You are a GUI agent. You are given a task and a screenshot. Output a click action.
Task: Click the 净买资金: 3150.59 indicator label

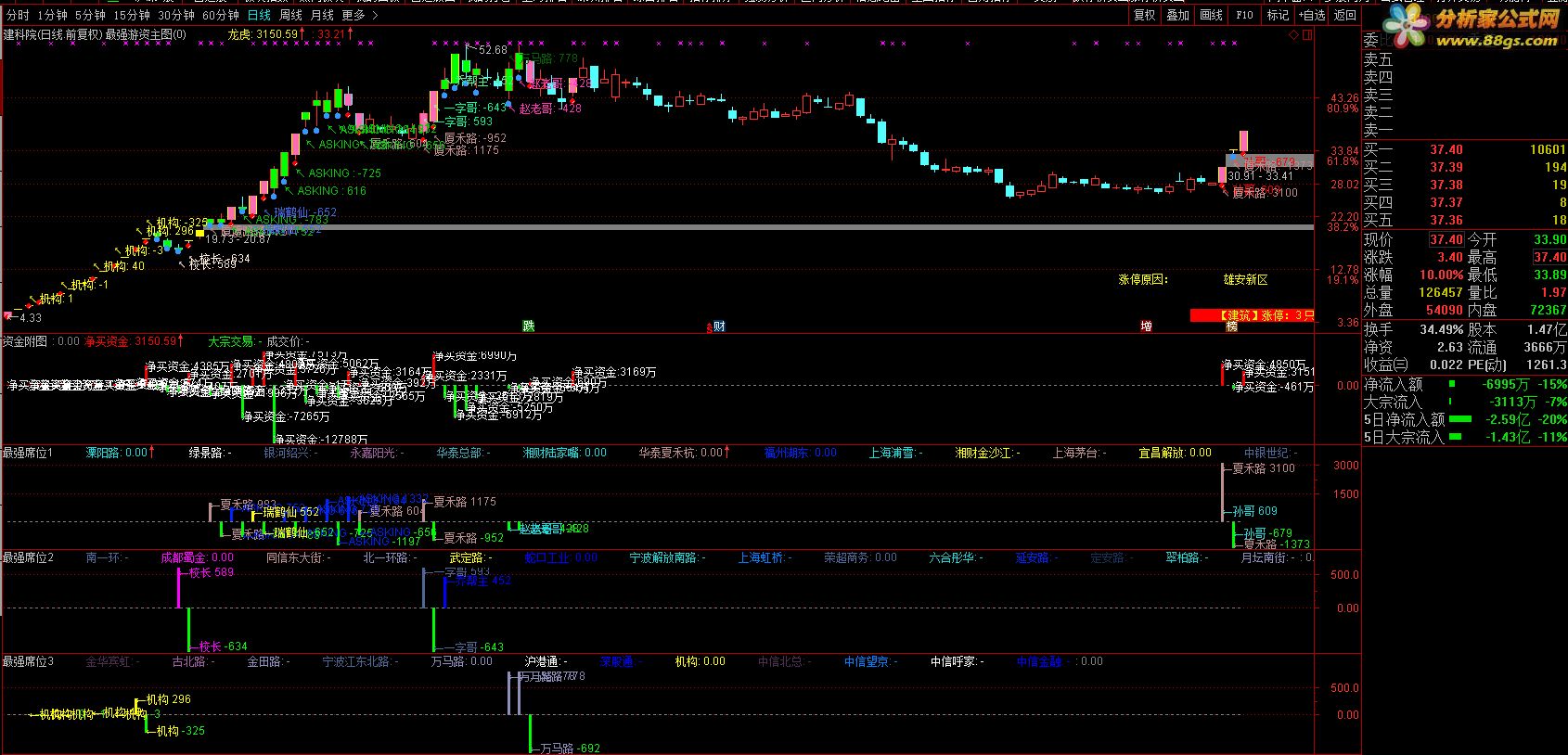(131, 341)
